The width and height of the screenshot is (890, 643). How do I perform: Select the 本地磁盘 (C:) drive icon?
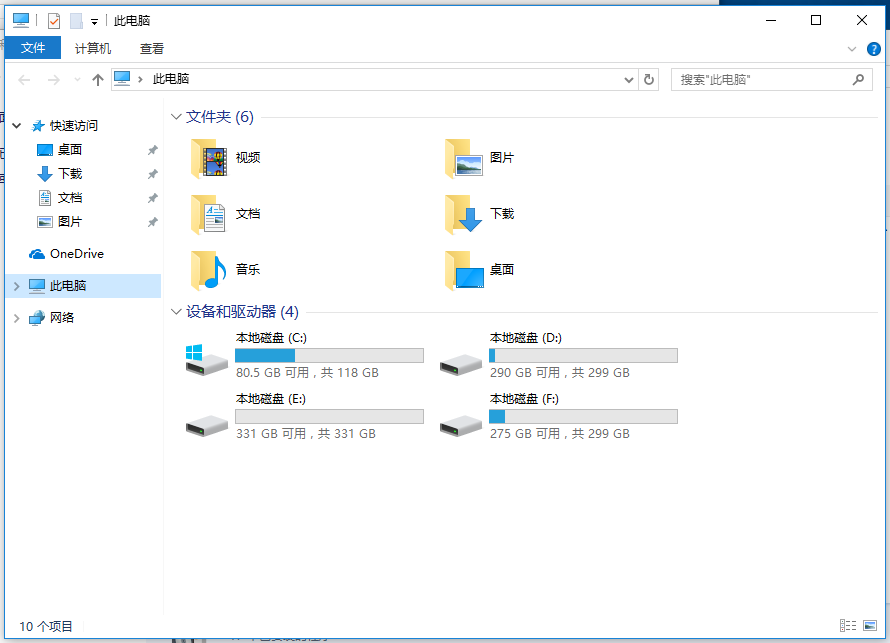(207, 359)
